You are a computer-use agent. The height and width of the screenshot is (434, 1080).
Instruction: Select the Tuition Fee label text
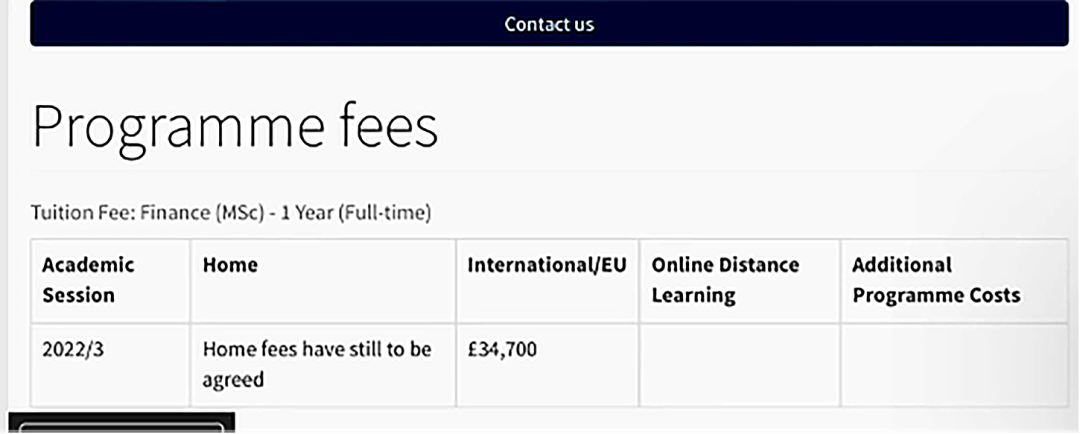coord(83,214)
